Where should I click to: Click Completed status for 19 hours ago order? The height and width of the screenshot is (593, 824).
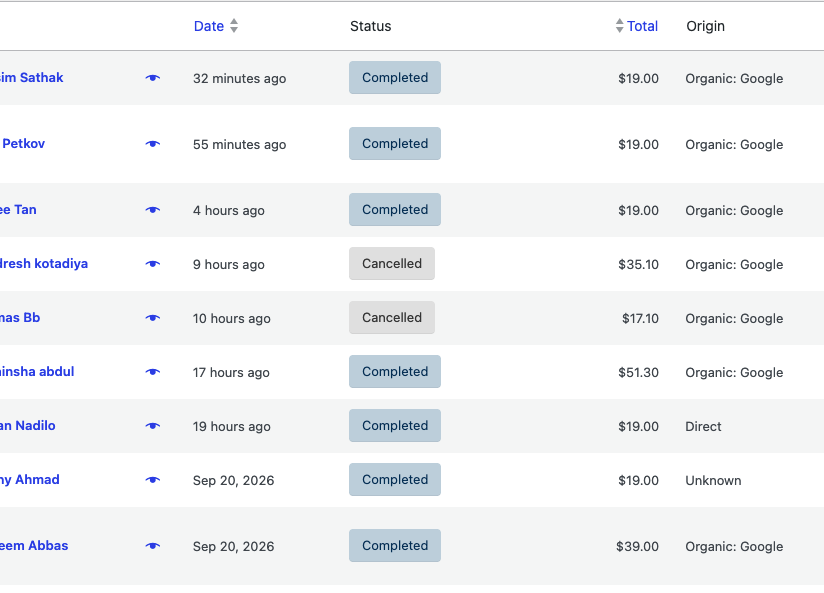coord(395,426)
